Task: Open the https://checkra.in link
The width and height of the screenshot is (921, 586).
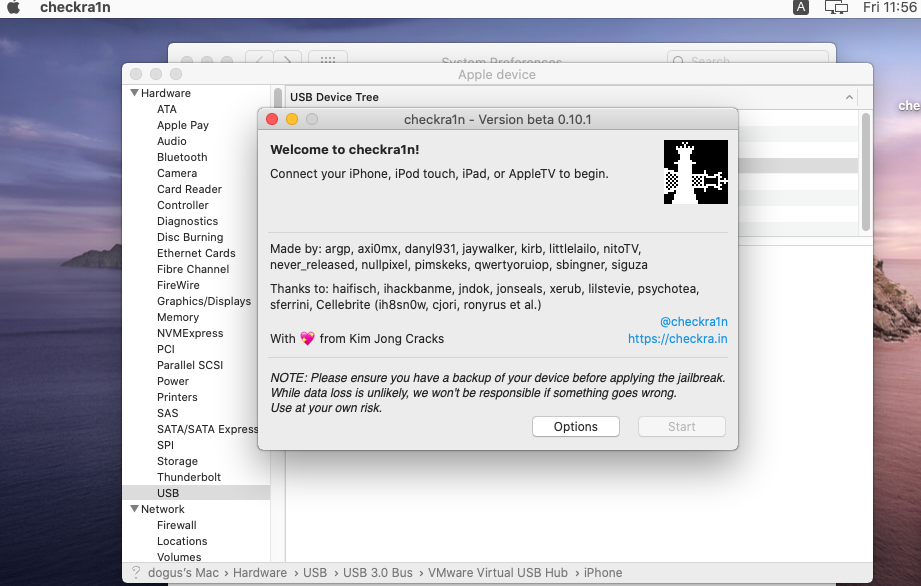Action: (677, 339)
